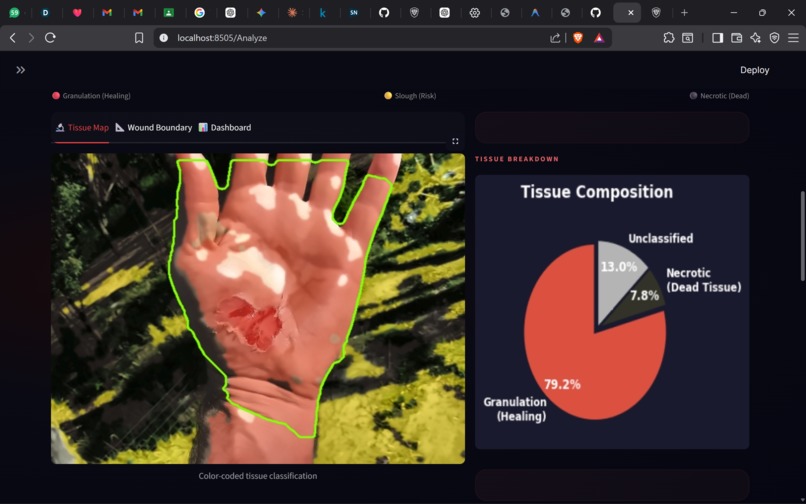This screenshot has width=806, height=504.
Task: Open the Brave Shields lion icon
Action: (578, 38)
